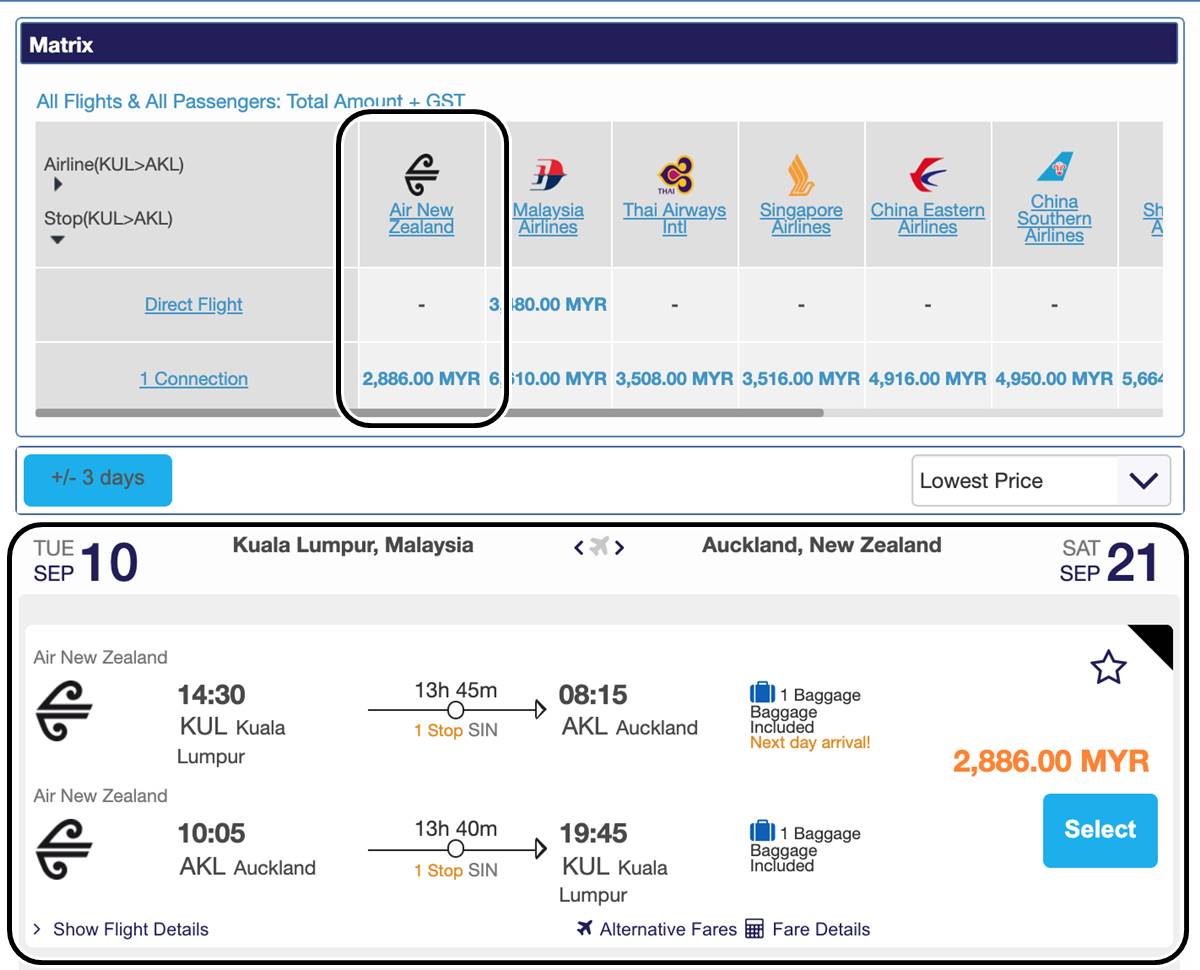Click Kuala Lumpur, Malaysia heading
This screenshot has height=970, width=1200.
pos(353,545)
